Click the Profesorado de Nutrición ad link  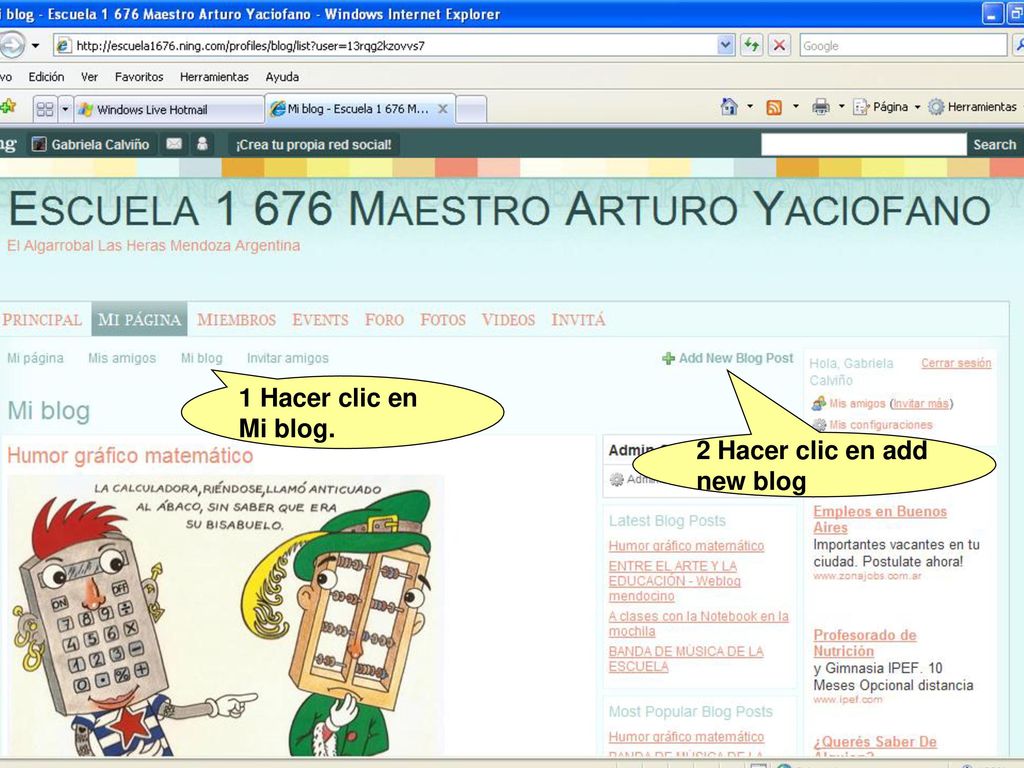865,643
